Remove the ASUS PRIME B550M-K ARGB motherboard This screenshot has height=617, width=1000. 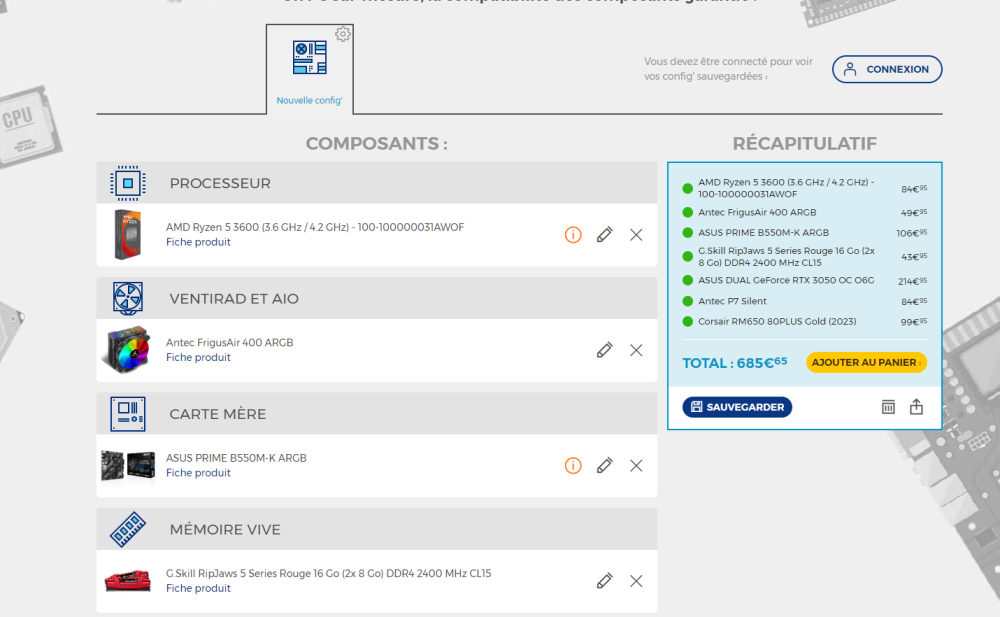[636, 466]
